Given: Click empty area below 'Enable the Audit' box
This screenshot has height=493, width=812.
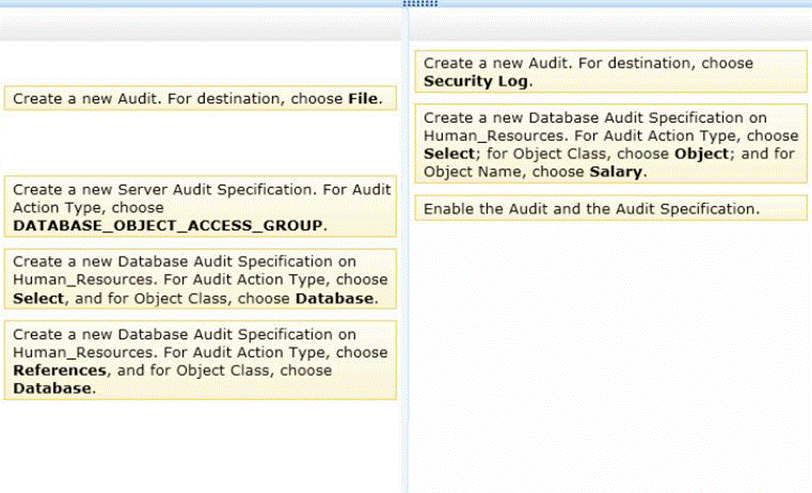Looking at the screenshot, I should (610, 350).
